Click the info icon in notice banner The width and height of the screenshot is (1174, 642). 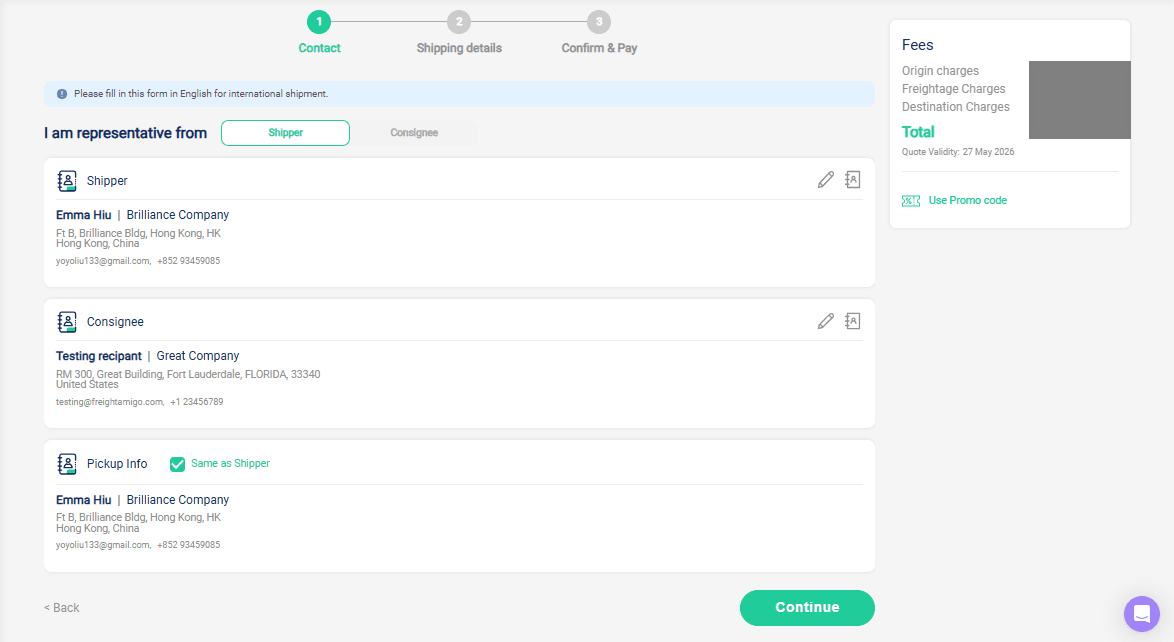(x=62, y=94)
